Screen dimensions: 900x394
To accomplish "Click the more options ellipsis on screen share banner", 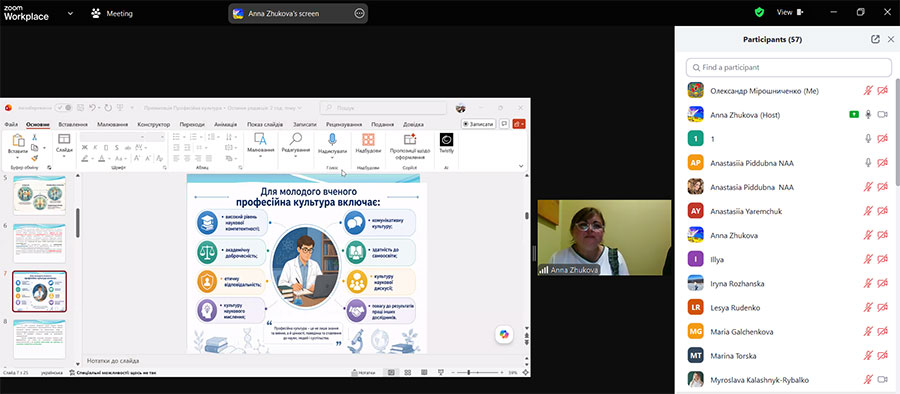I will [x=359, y=13].
